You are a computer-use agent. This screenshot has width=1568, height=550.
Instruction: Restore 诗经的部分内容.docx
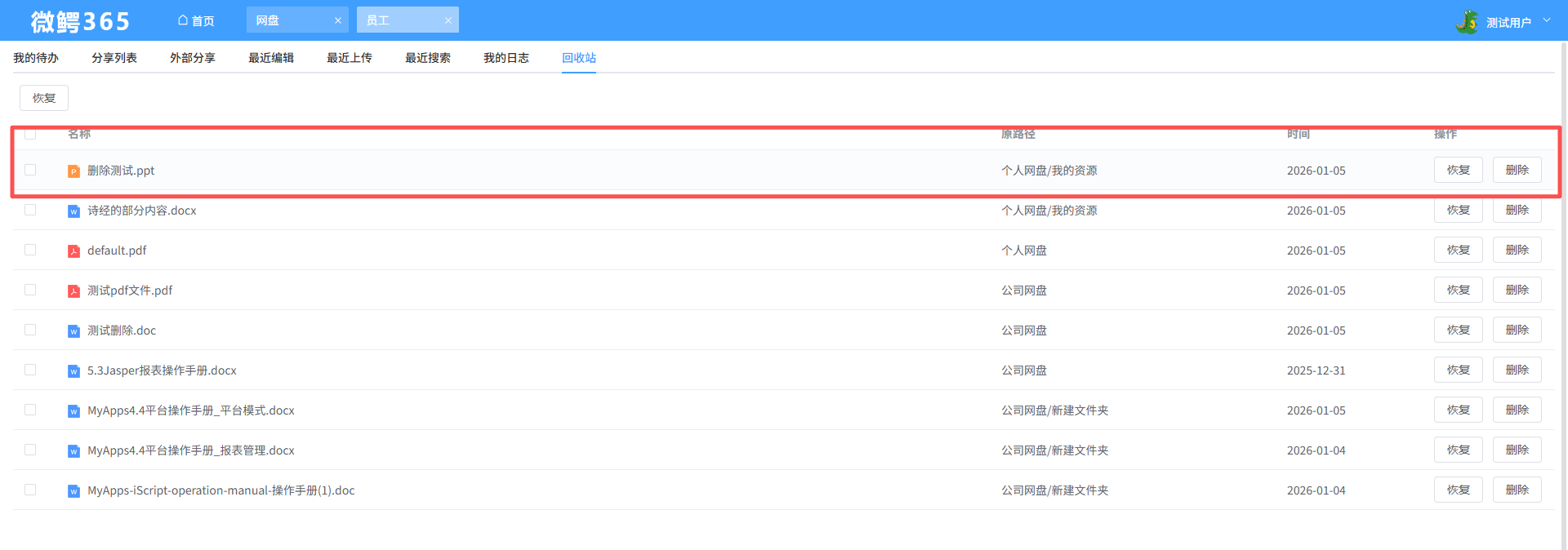pyautogui.click(x=1459, y=210)
